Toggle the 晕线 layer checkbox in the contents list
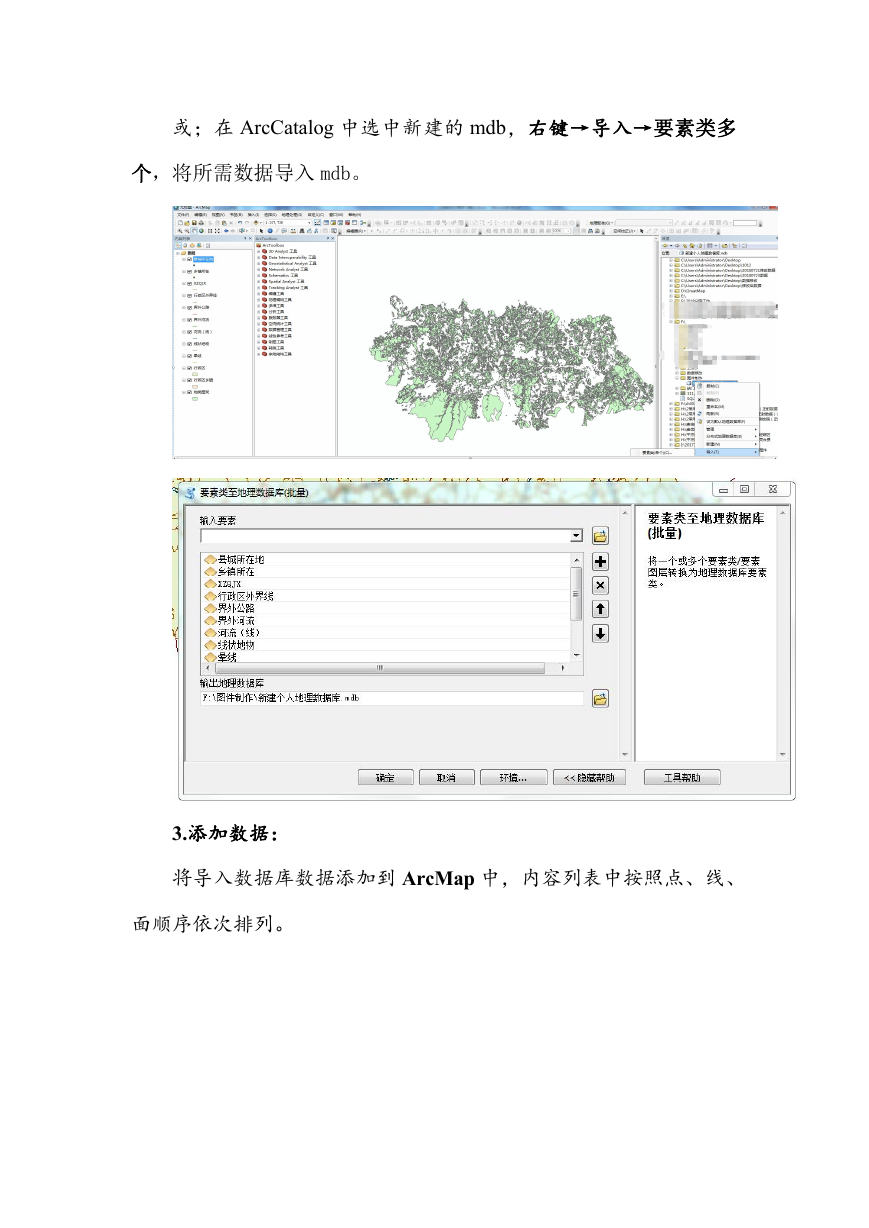The image size is (869, 1228). tap(189, 356)
